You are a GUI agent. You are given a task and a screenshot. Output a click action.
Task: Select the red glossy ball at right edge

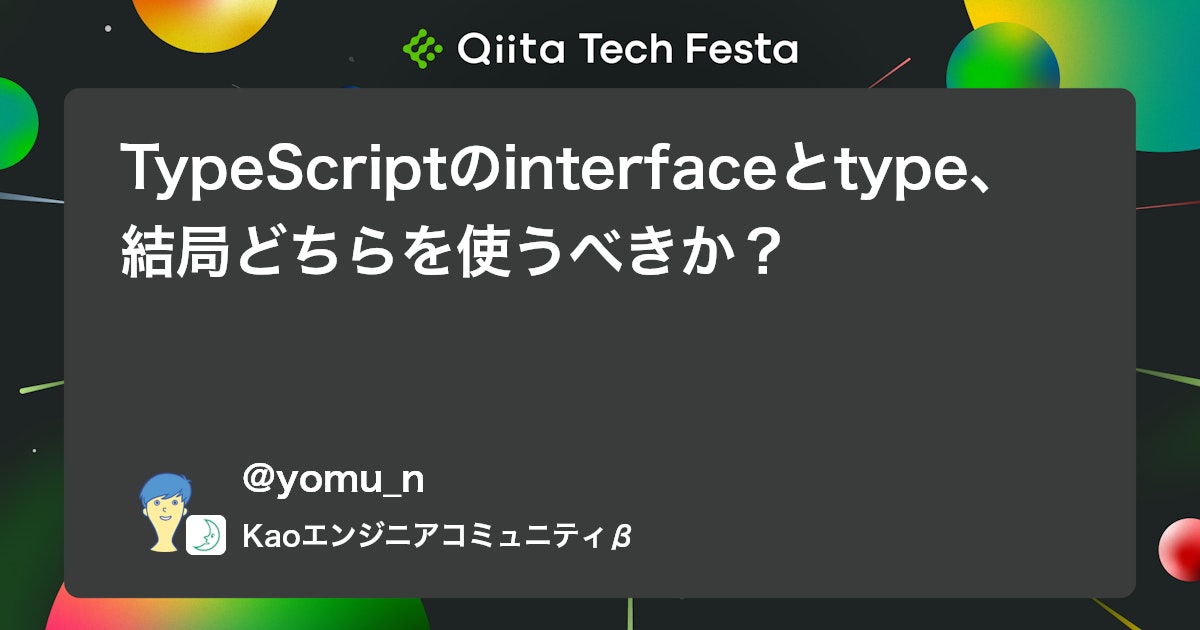point(1180,549)
